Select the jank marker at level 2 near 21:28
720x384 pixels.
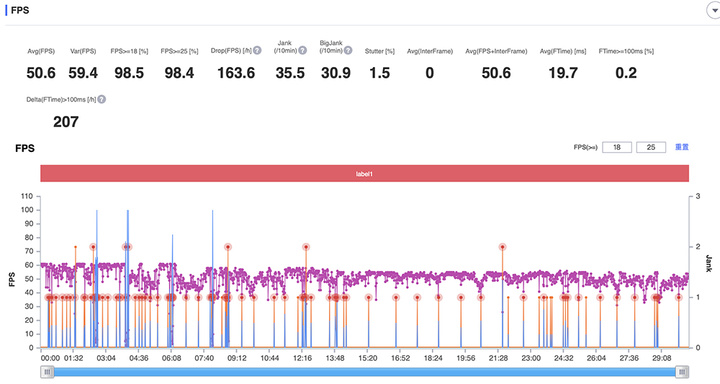coord(502,247)
